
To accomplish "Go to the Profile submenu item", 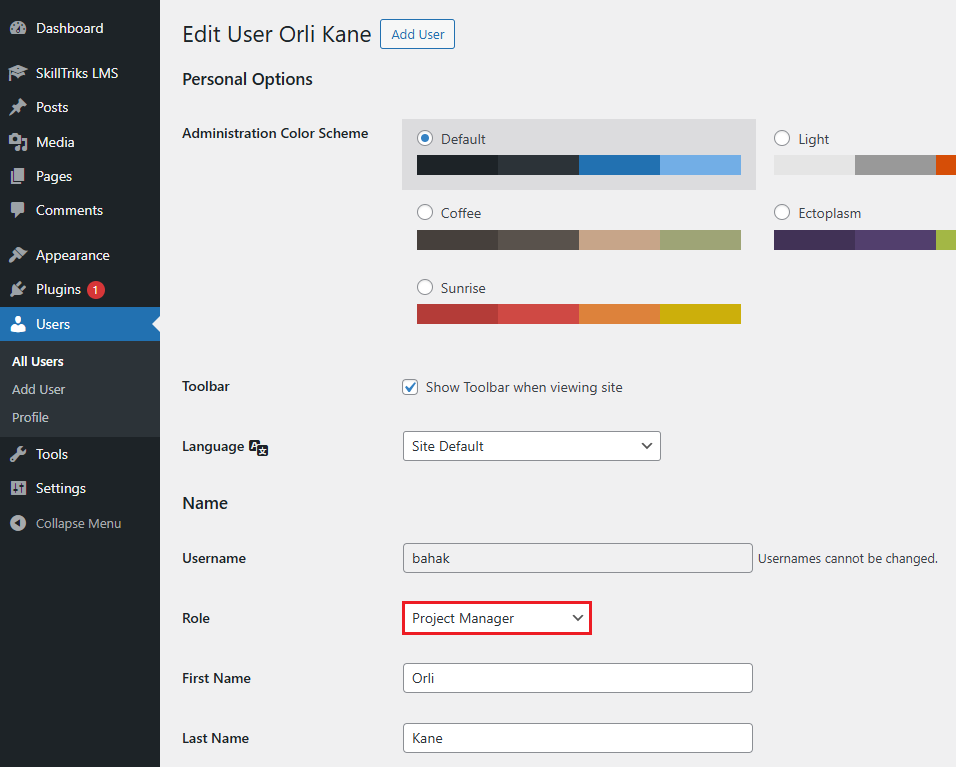I will [30, 417].
